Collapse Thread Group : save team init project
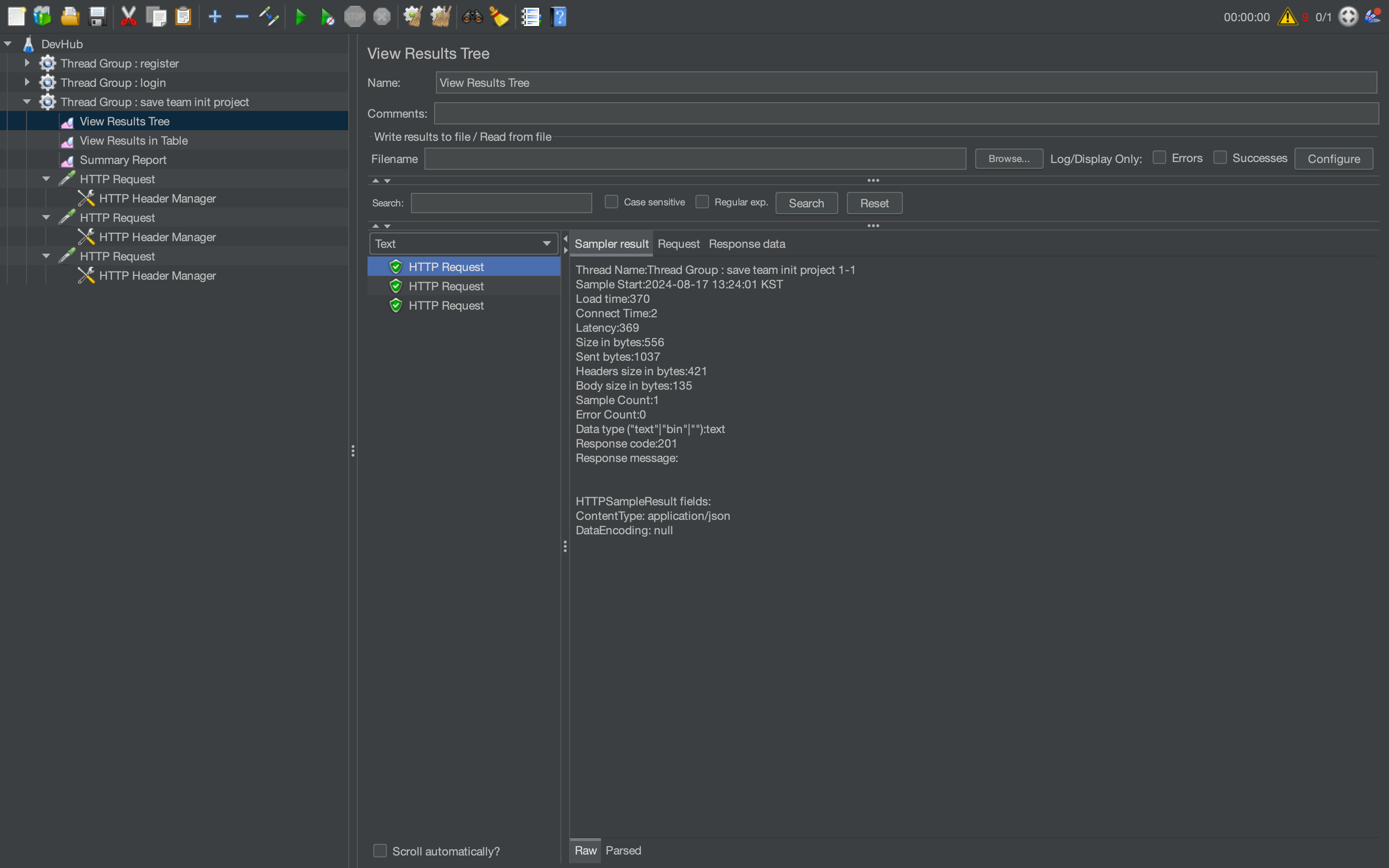1389x868 pixels. click(x=27, y=102)
